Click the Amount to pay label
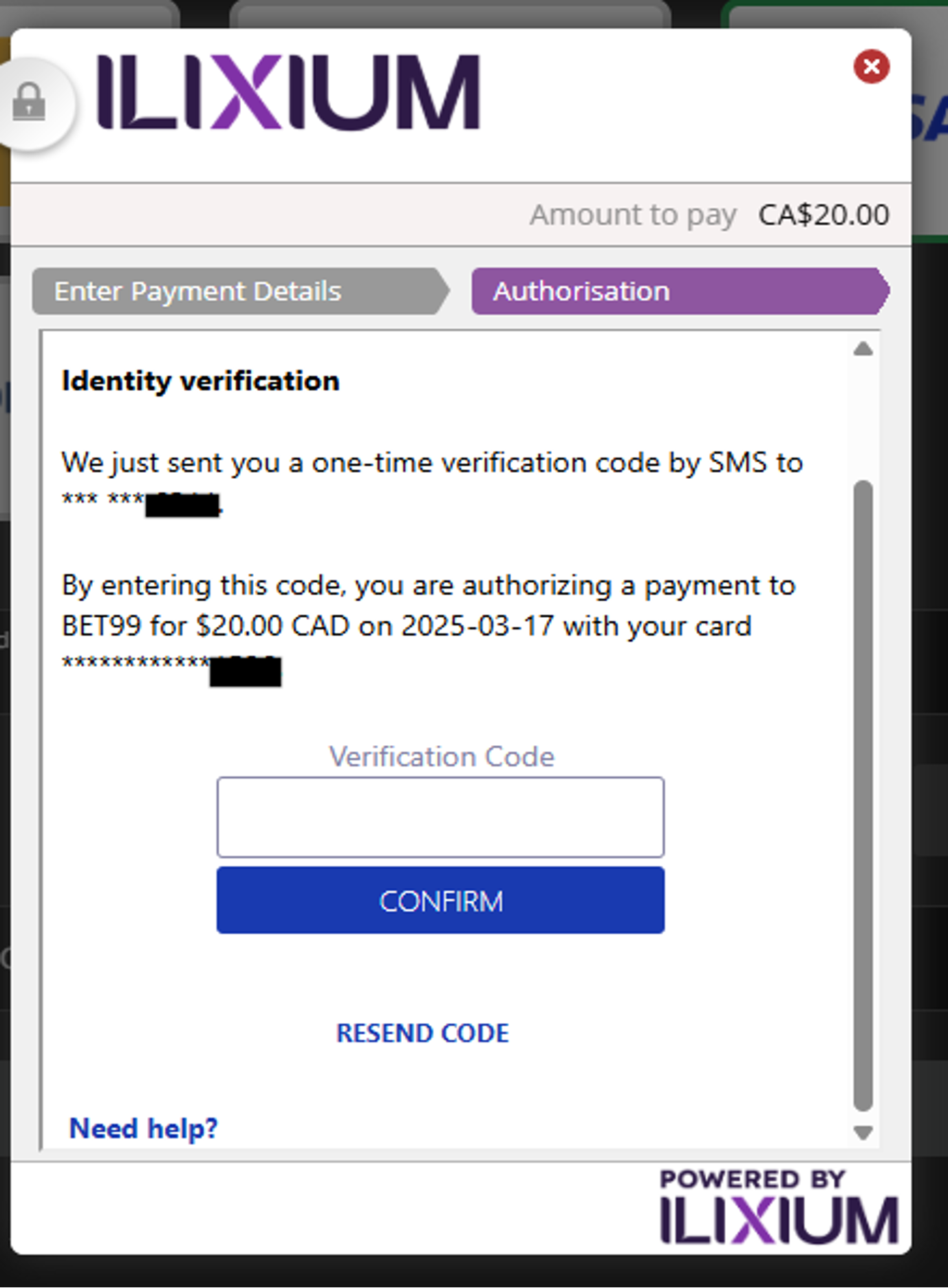The image size is (948, 1288). click(x=633, y=215)
